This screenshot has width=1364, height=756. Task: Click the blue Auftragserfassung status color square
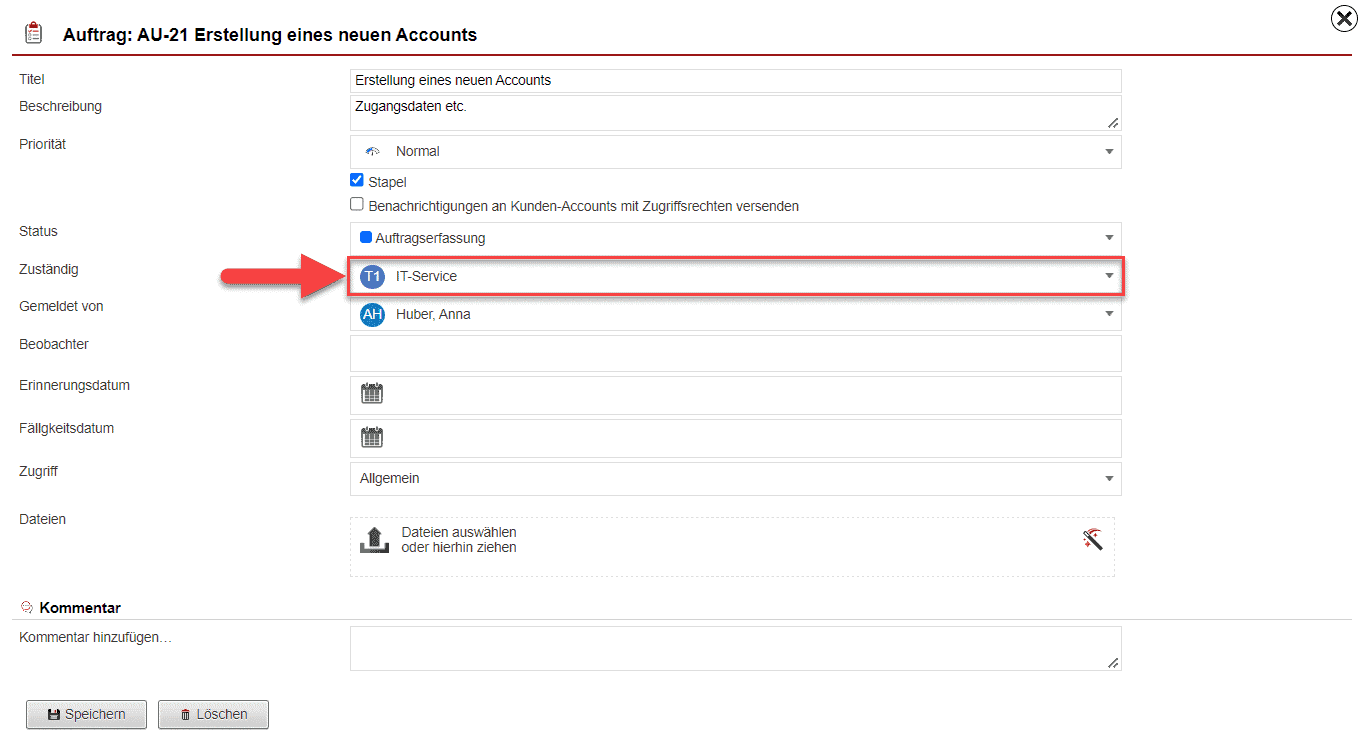tap(366, 238)
